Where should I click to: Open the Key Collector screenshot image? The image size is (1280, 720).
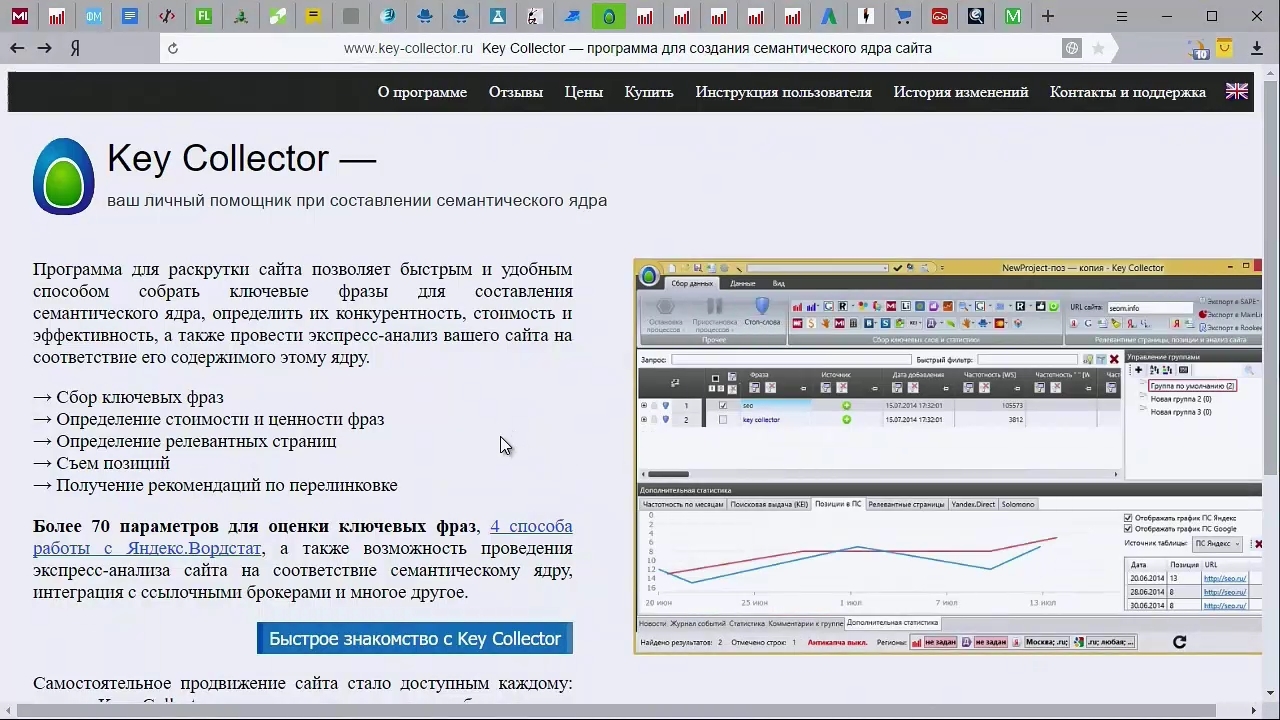coord(948,456)
